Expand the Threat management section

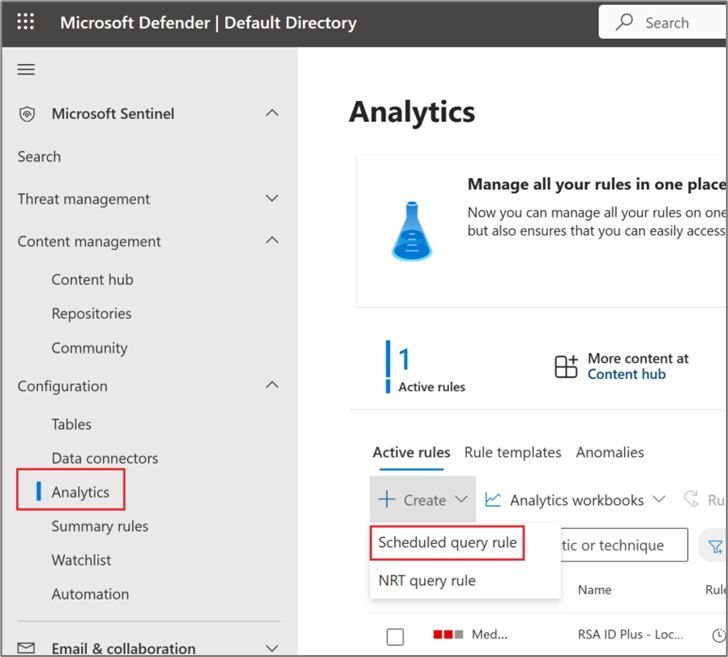272,199
